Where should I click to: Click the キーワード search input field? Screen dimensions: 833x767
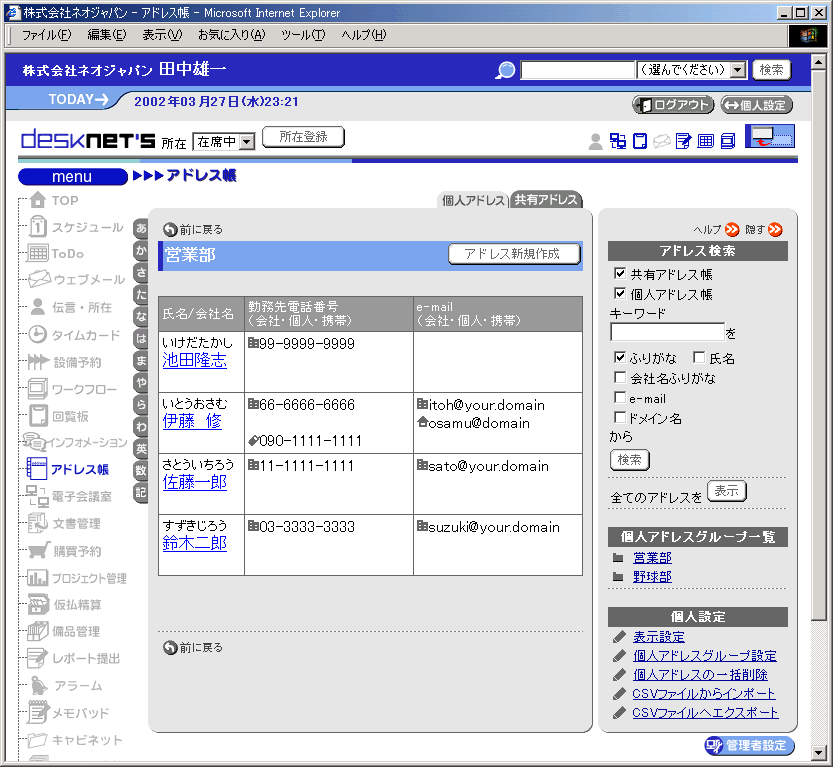tap(666, 332)
